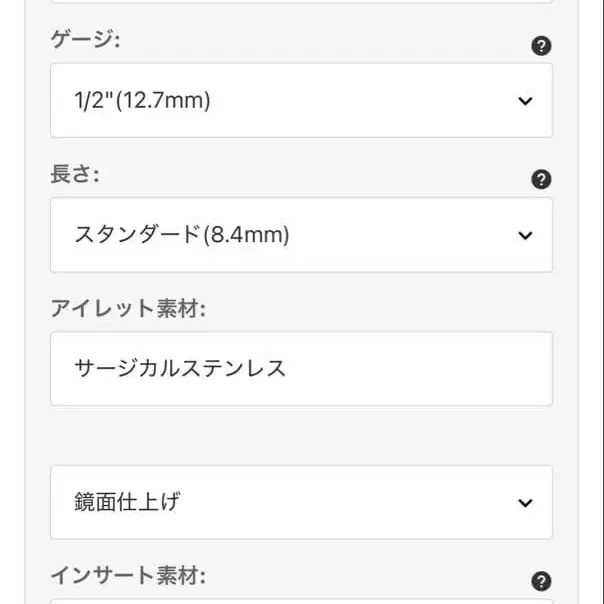This screenshot has height=604, width=604.
Task: Click the アイレット素材: label text
Action: [x=128, y=308]
